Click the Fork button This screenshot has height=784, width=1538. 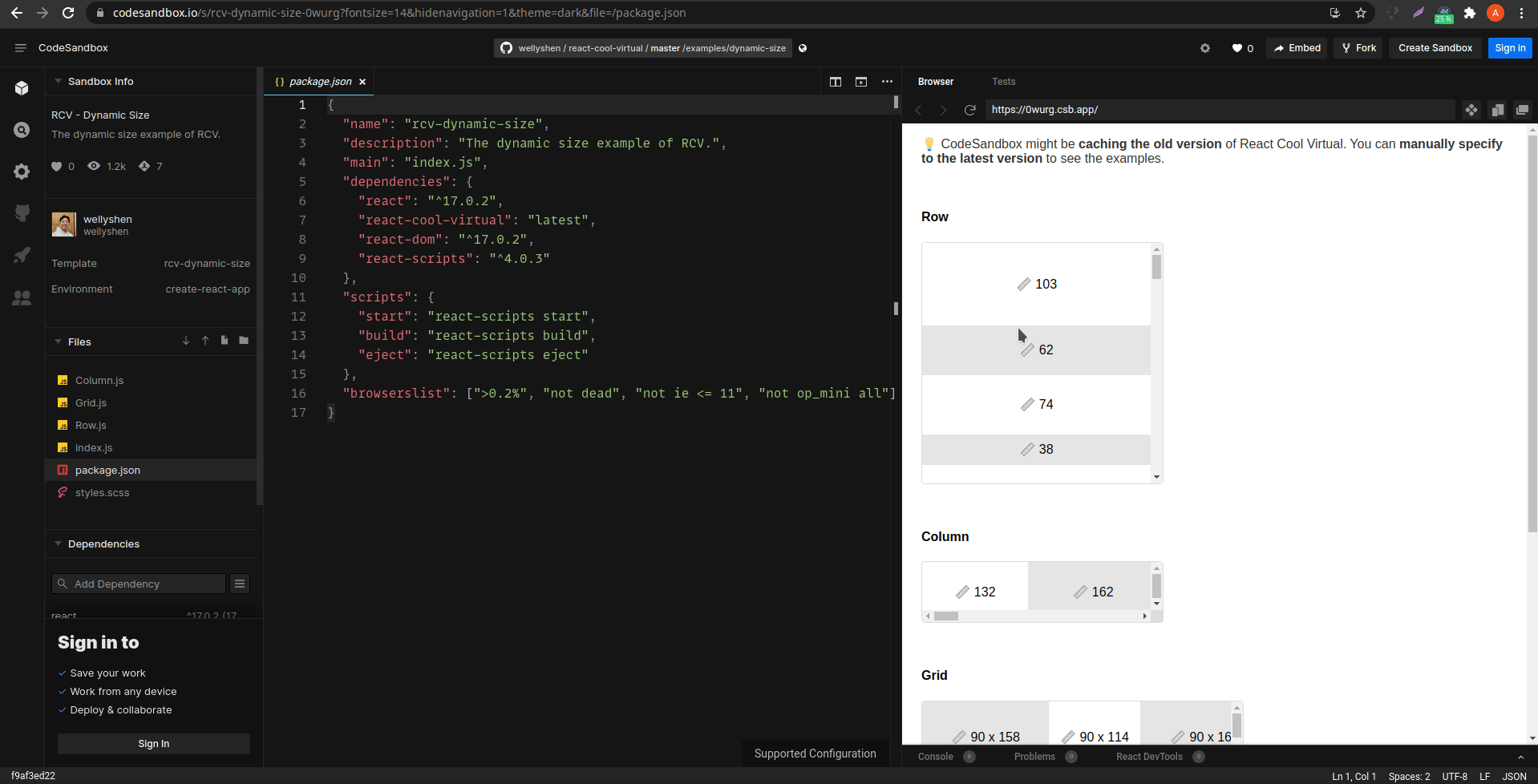pyautogui.click(x=1358, y=48)
